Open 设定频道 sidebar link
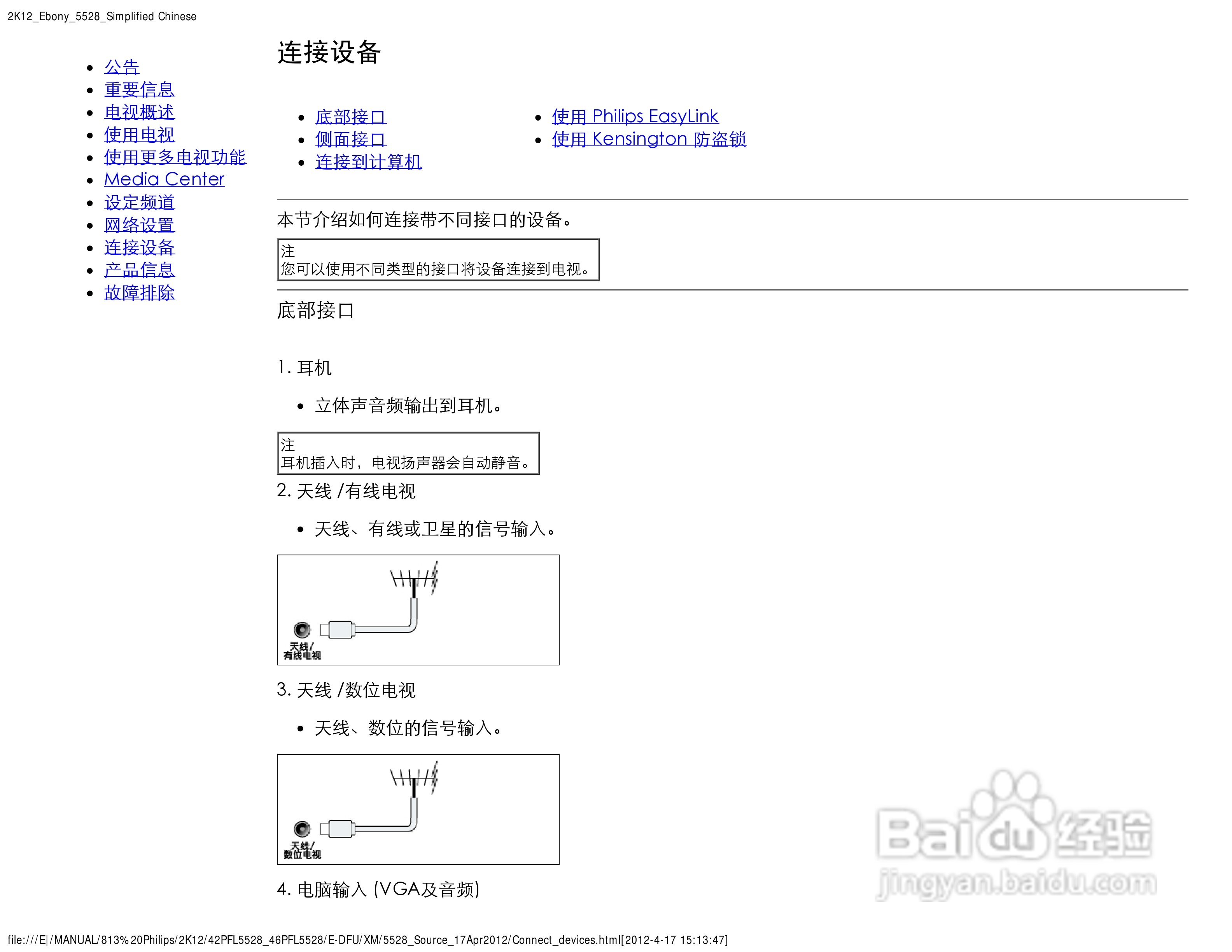The image size is (1232, 952). 139,203
